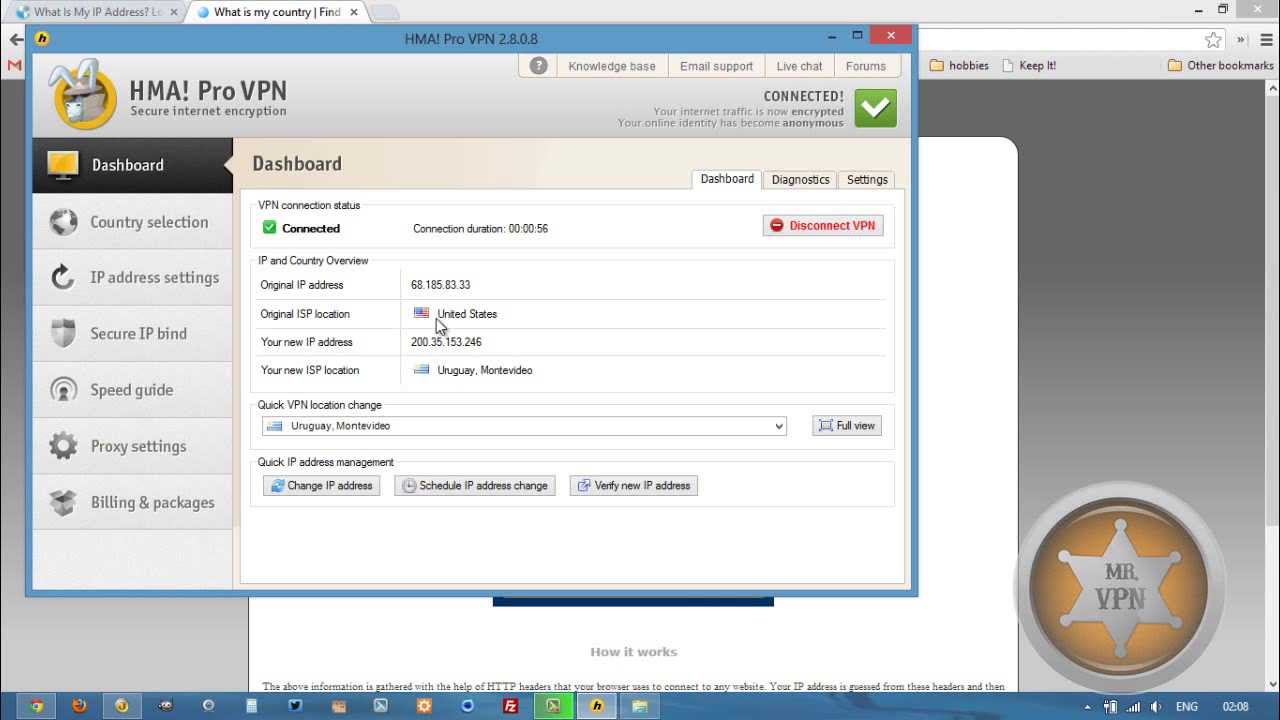Select 'What is my country' Chrome tab

tap(276, 12)
